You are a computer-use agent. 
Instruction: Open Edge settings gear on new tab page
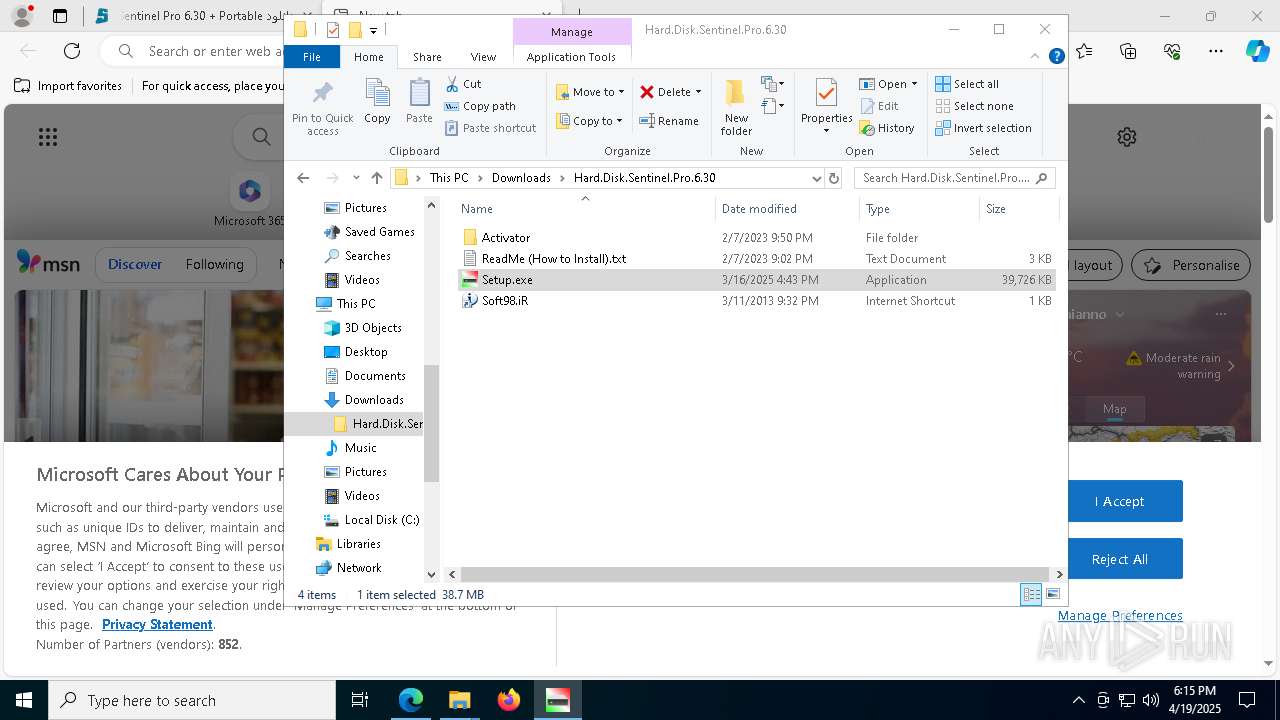[1127, 137]
